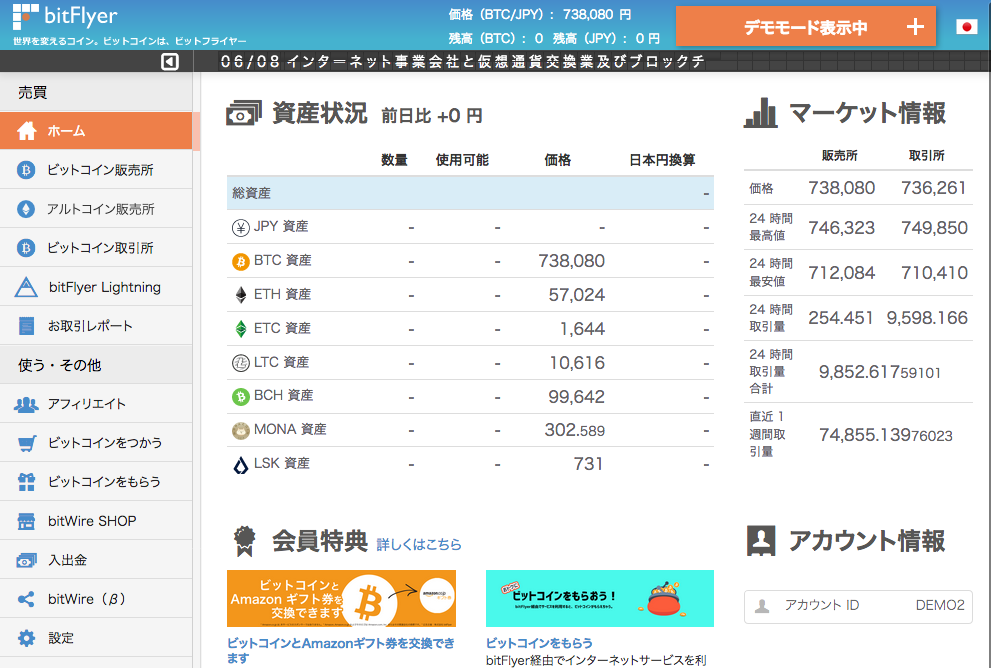Collapse the sidebar with the arrow icon
The width and height of the screenshot is (991, 668).
click(169, 61)
